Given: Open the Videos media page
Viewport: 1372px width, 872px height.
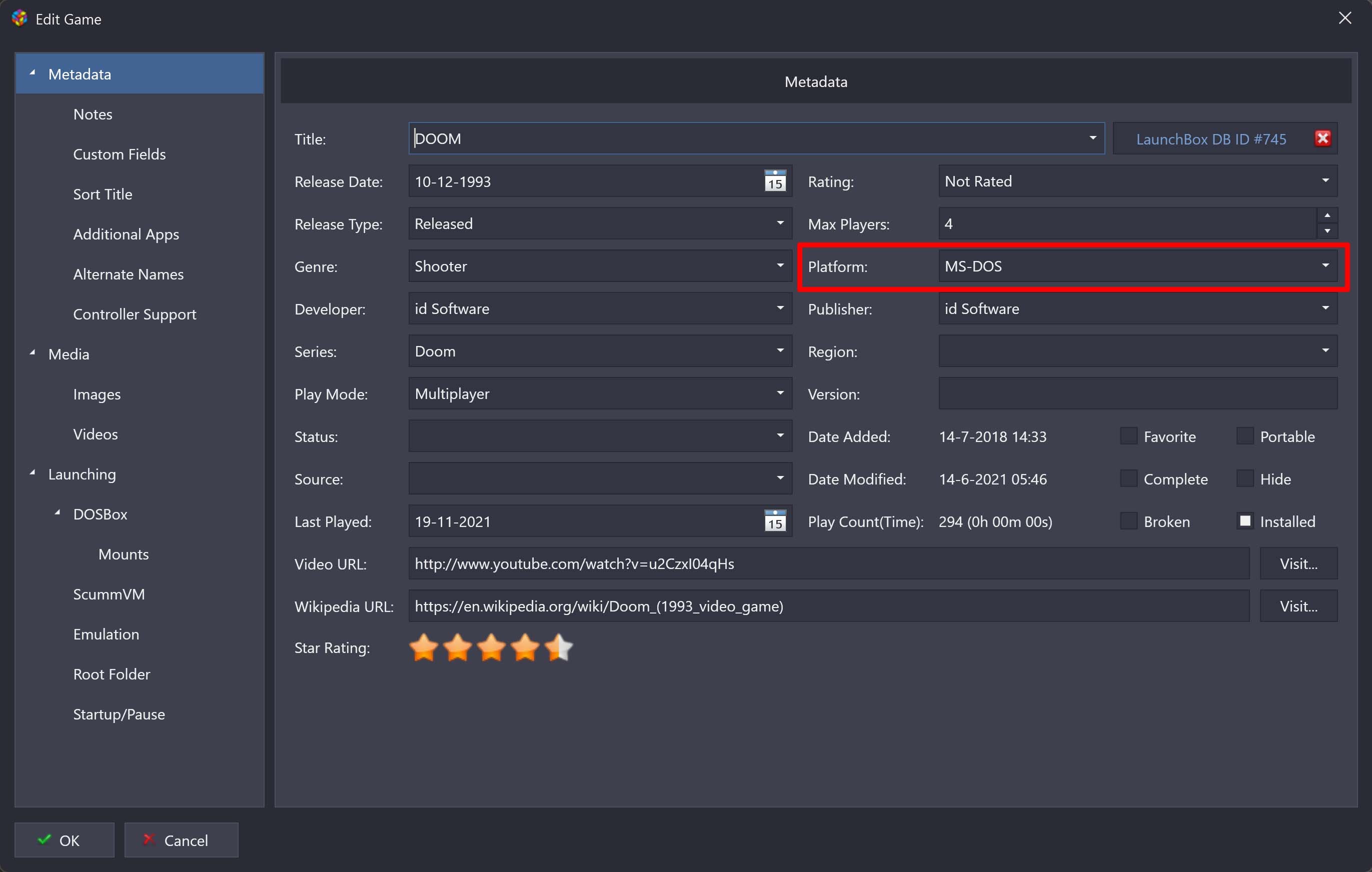Looking at the screenshot, I should click(95, 434).
